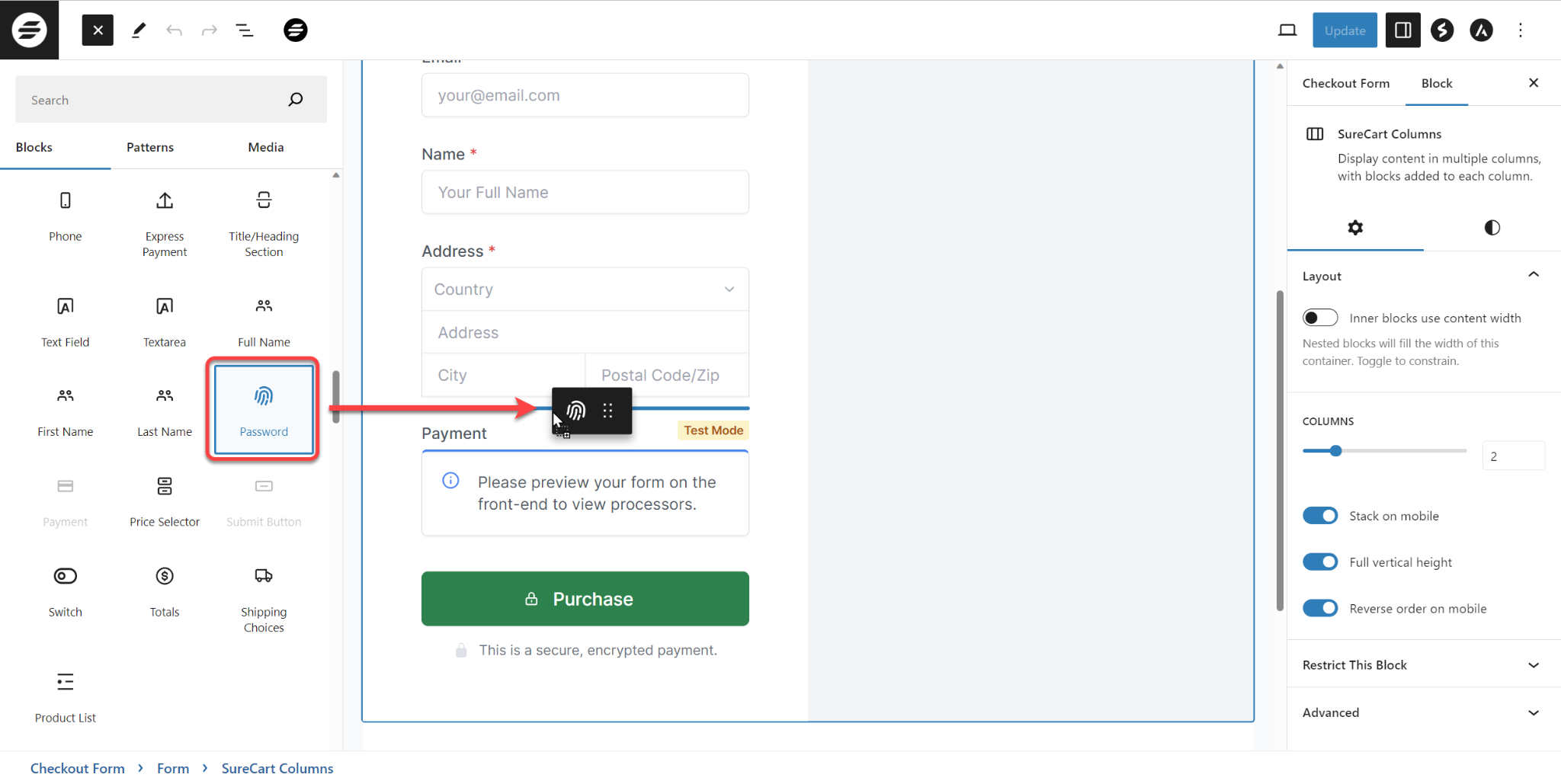Click the Update button

click(x=1344, y=30)
